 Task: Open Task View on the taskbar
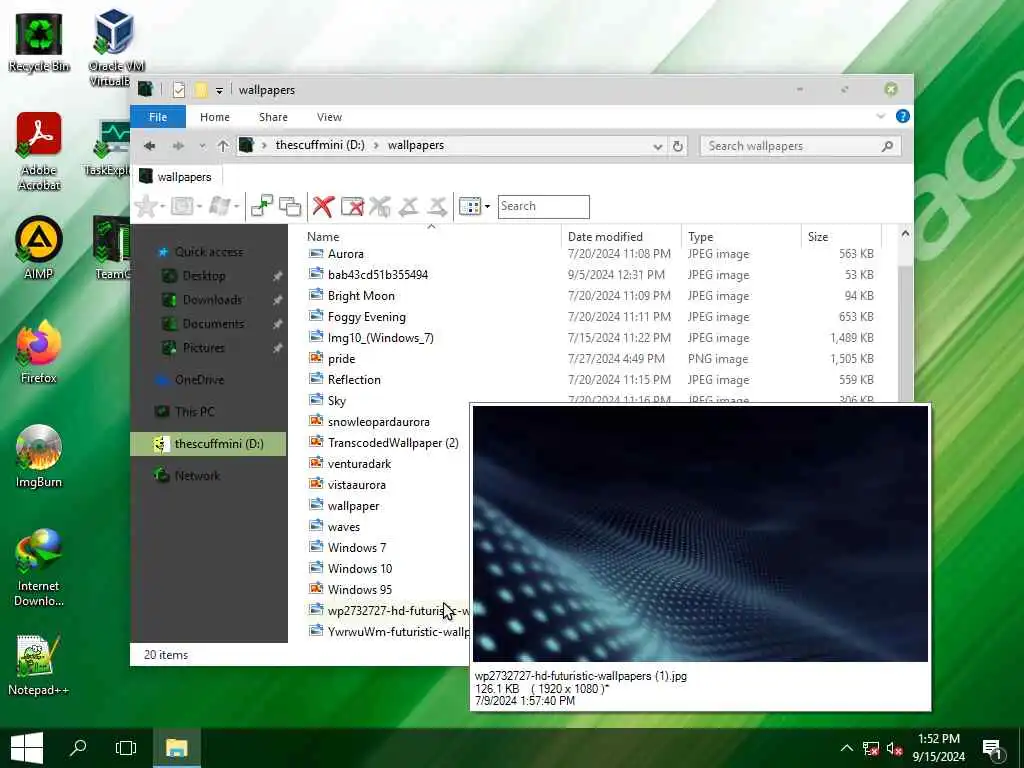(x=125, y=748)
